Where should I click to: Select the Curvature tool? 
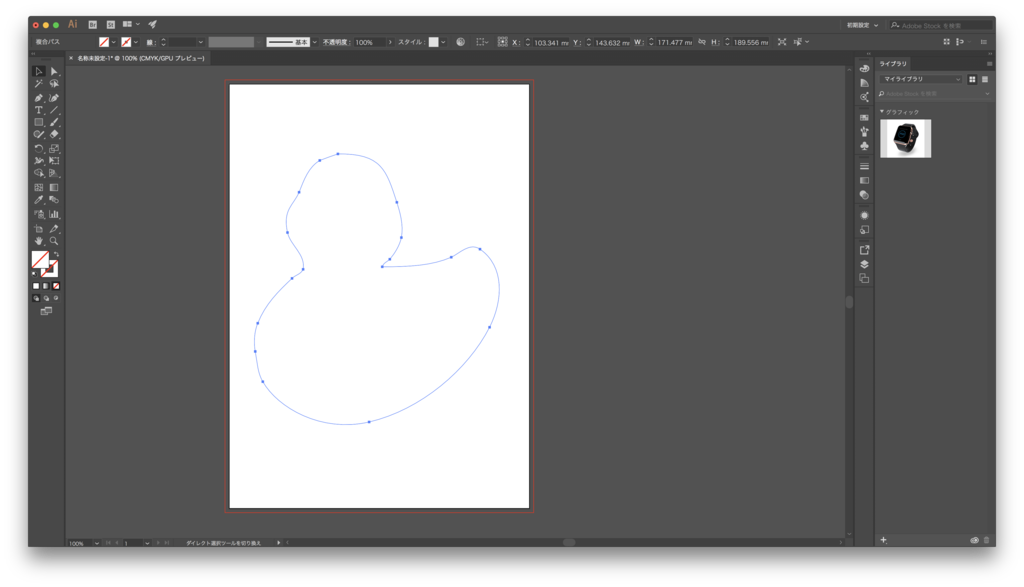click(x=54, y=97)
